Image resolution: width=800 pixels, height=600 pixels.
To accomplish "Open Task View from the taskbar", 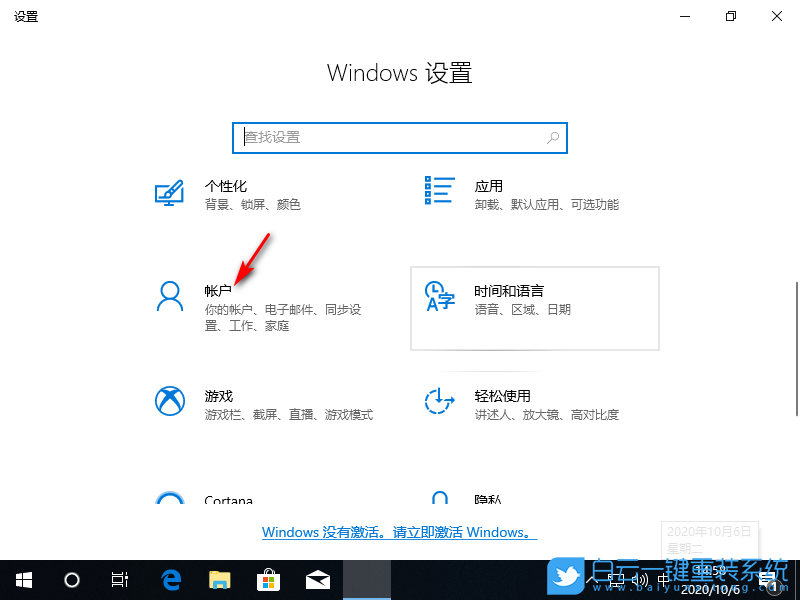I will pos(120,578).
